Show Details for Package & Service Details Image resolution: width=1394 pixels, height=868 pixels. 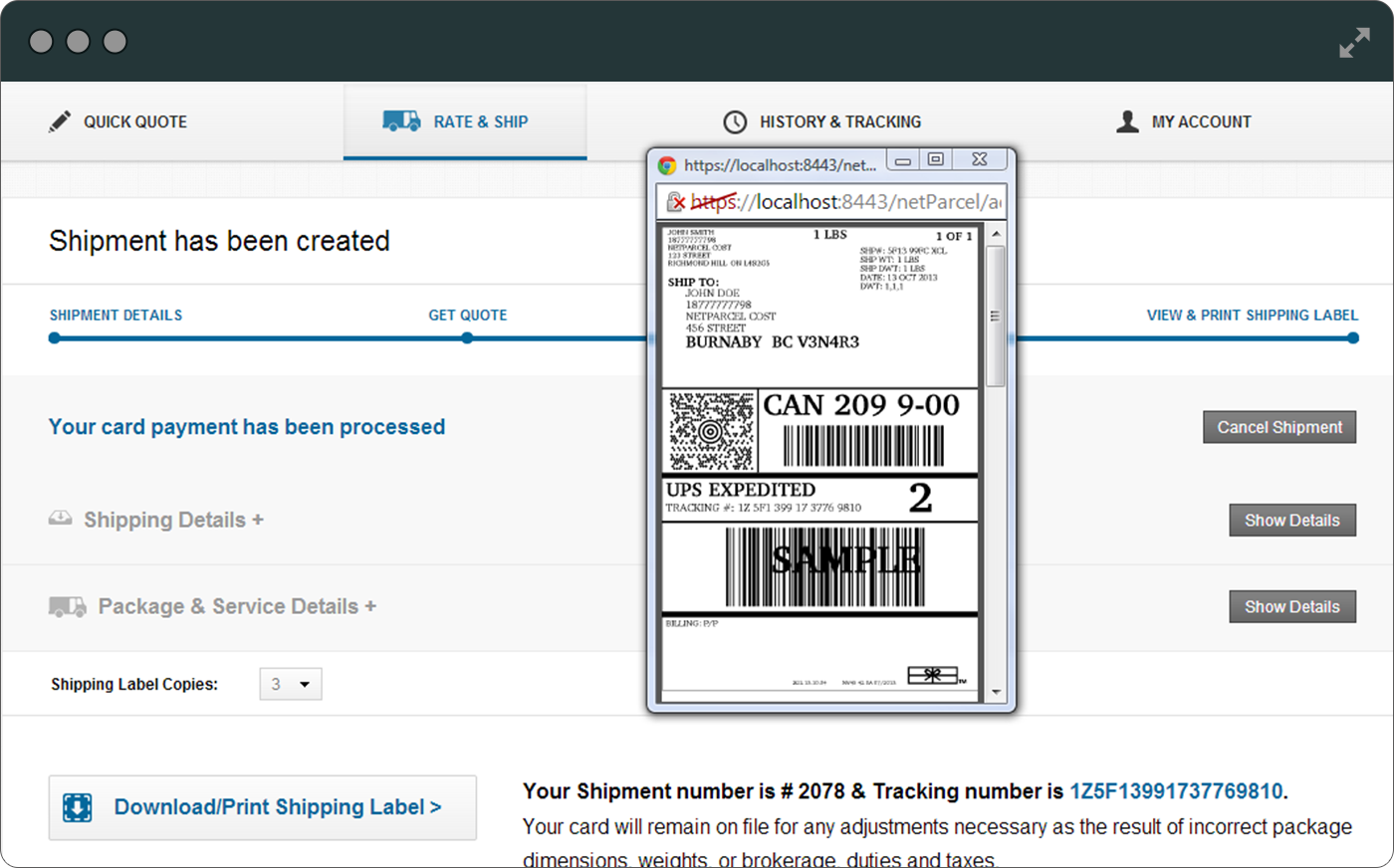coord(1292,606)
